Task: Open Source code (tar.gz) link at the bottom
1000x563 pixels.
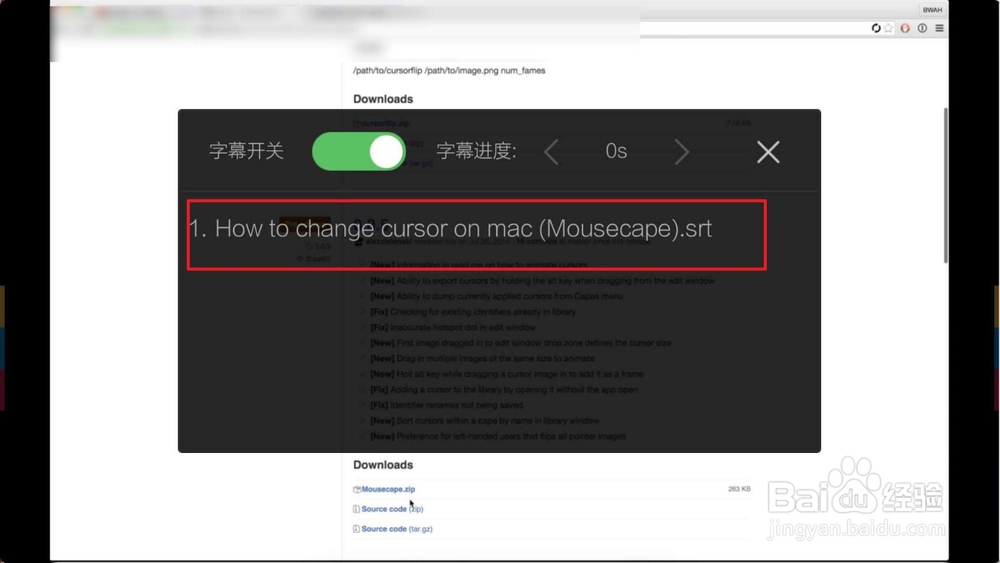Action: (x=397, y=529)
